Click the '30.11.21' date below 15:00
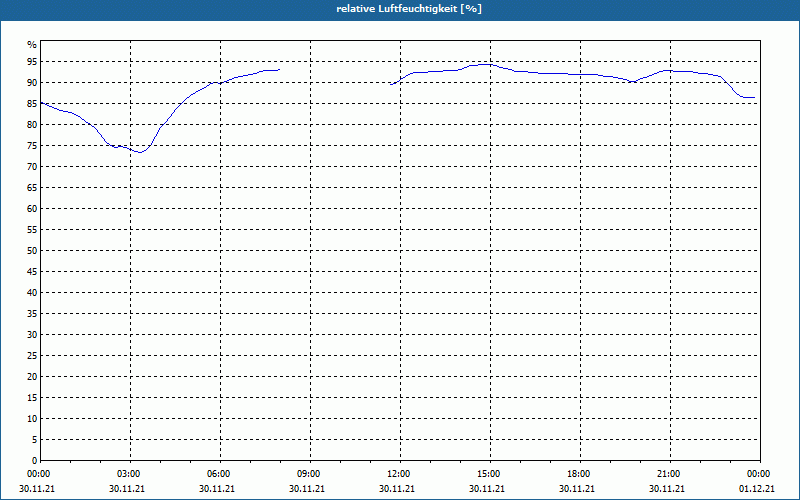Image resolution: width=800 pixels, height=500 pixels. point(487,489)
